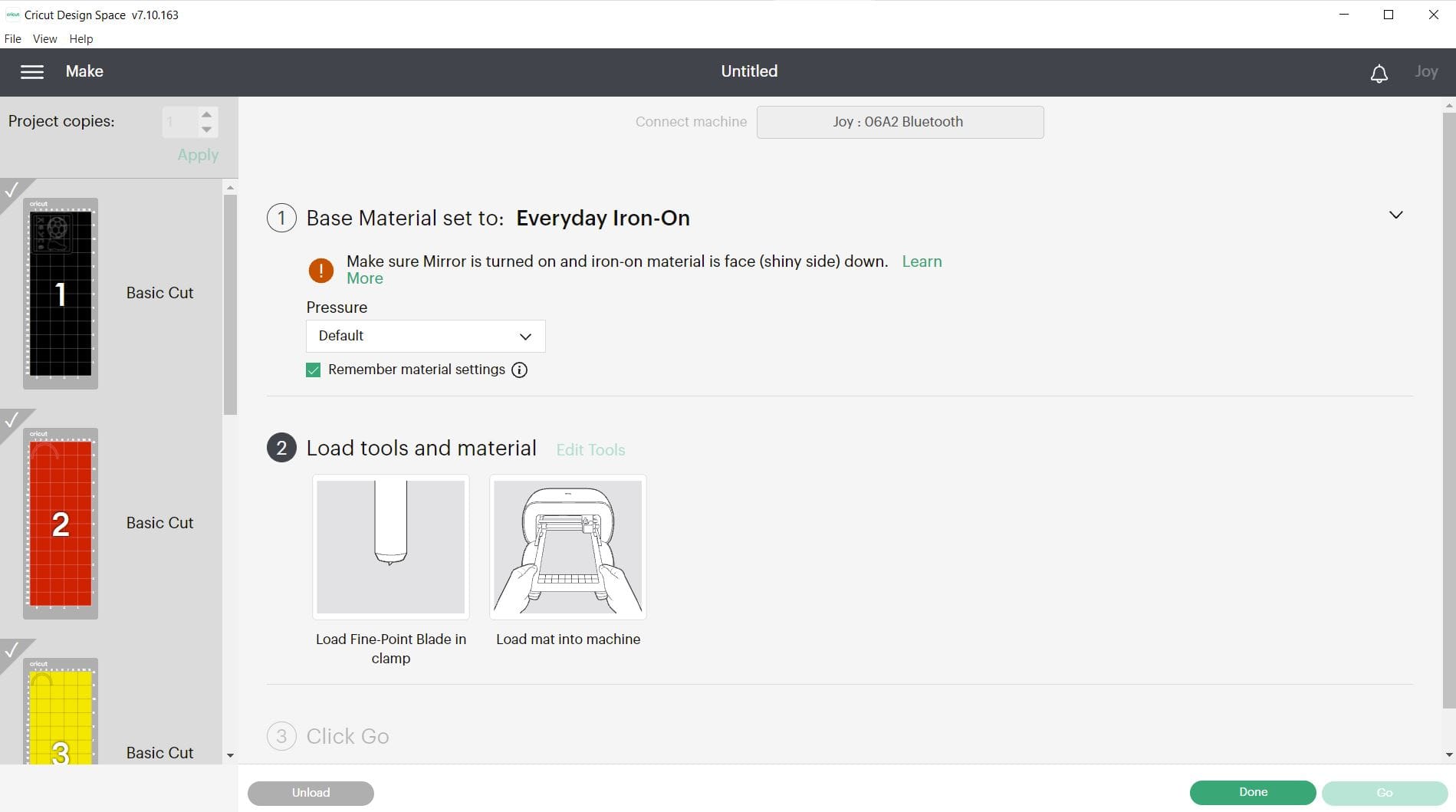
Task: Click the step 2 circle number
Action: point(281,448)
